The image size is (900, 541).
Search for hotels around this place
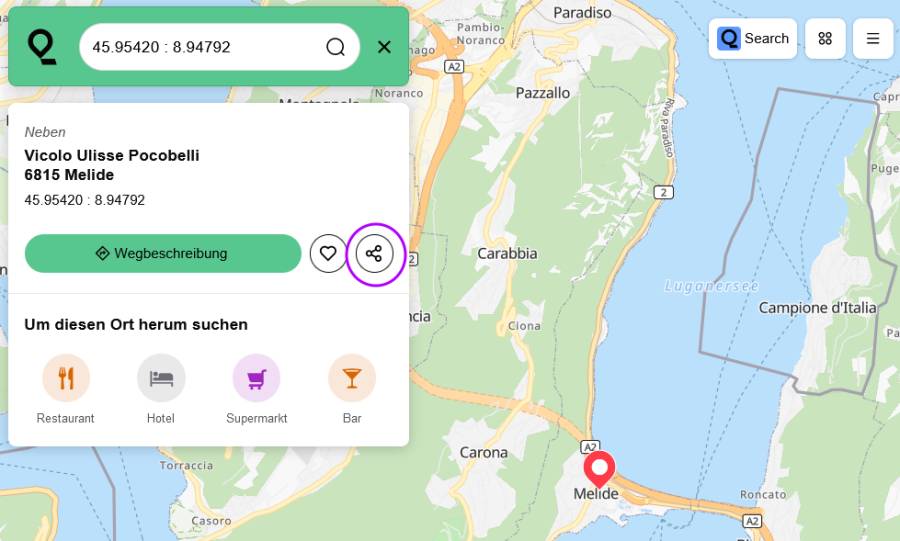coord(161,390)
